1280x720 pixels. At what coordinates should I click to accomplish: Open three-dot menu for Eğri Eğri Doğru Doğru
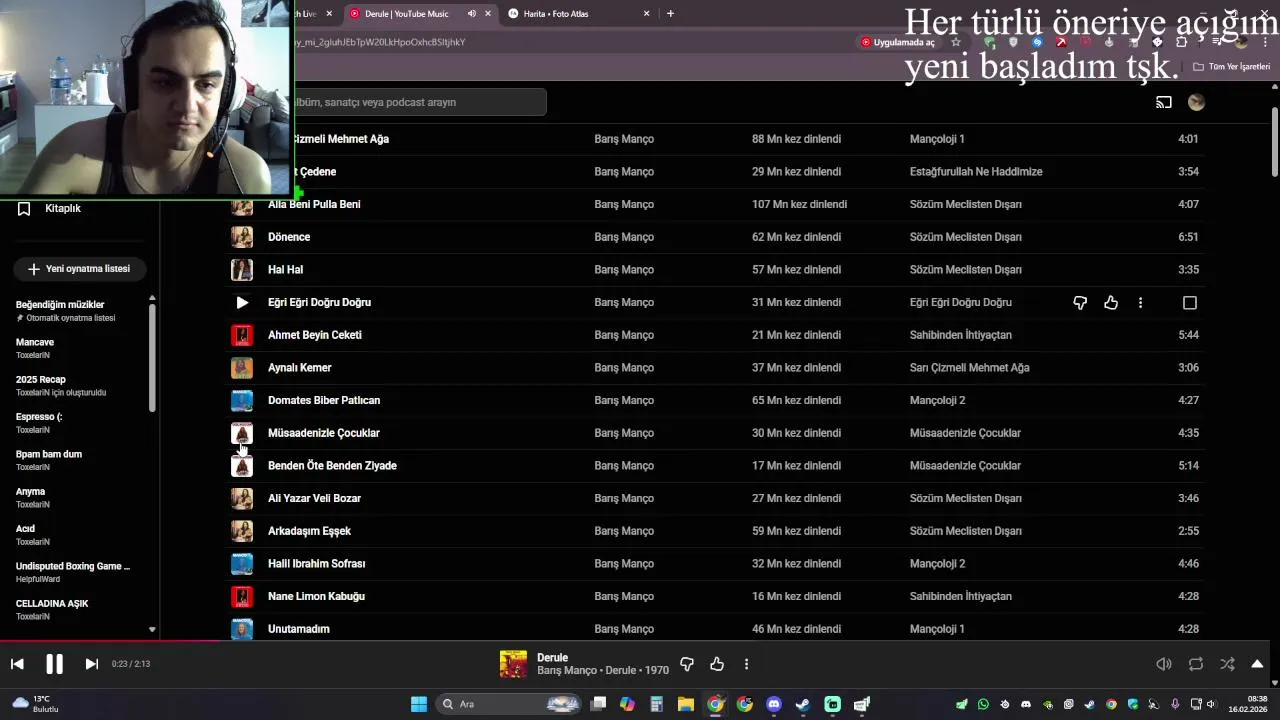click(1140, 303)
